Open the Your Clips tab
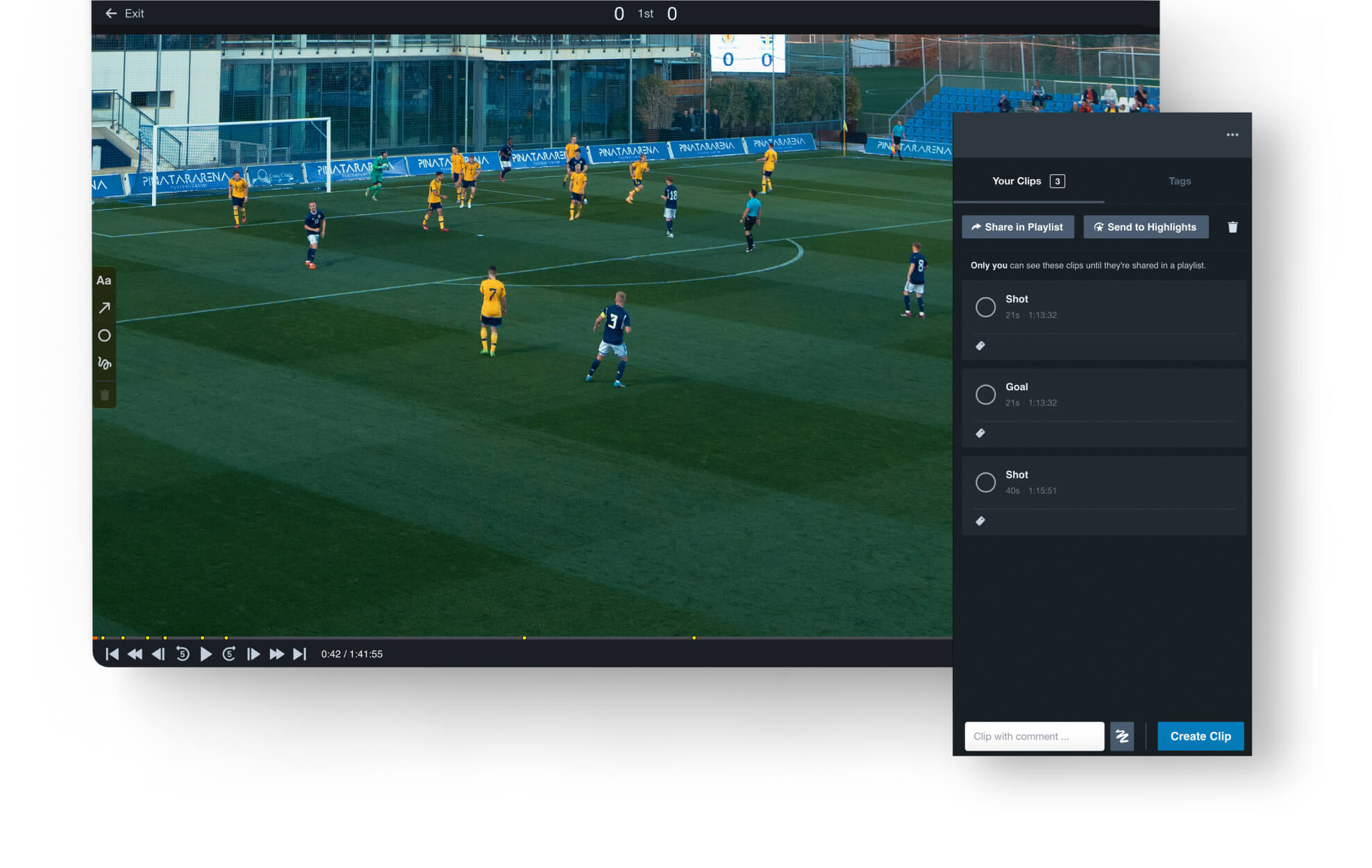Image resolution: width=1372 pixels, height=868 pixels. click(x=1017, y=181)
